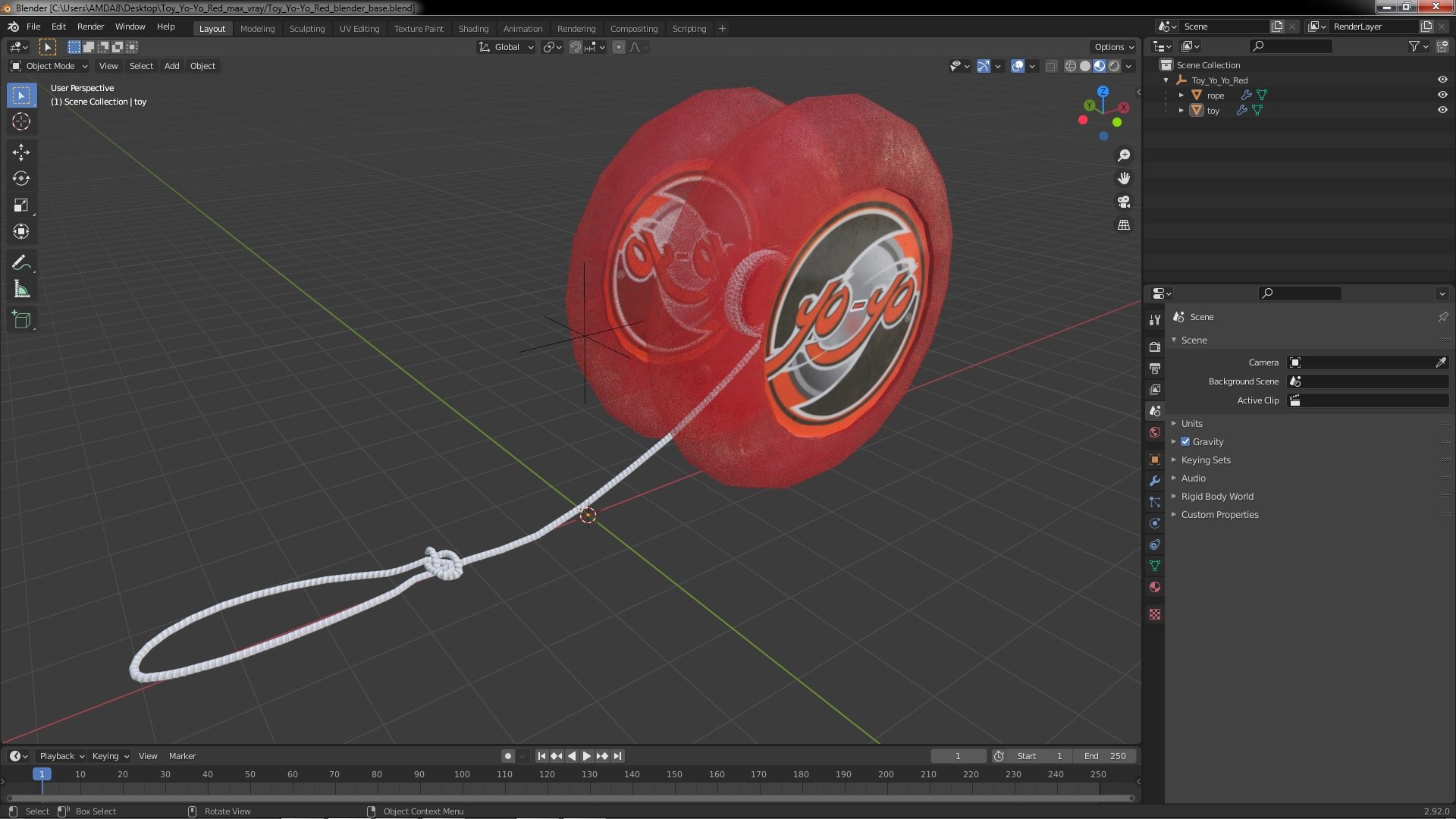Open the View Layer properties tab
This screenshot has width=1456, height=819.
pos(1155,390)
